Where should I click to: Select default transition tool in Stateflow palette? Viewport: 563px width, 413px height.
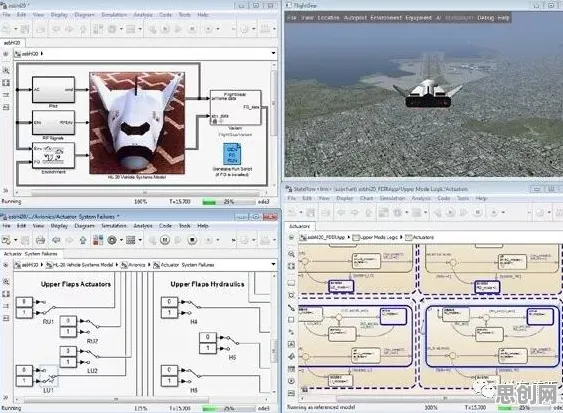[x=291, y=308]
